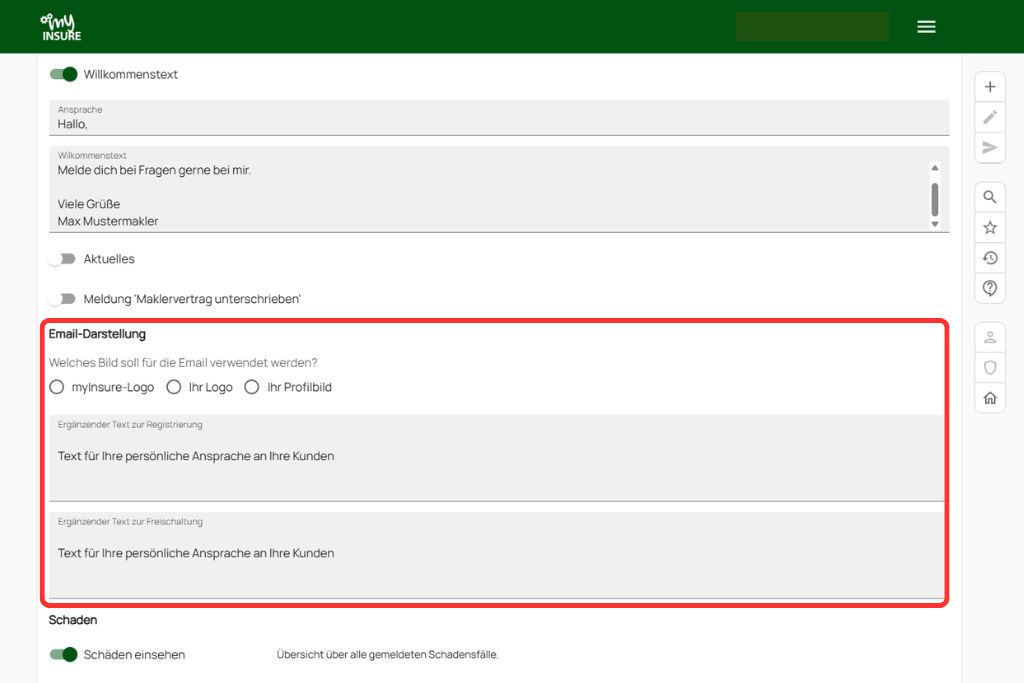The height and width of the screenshot is (683, 1024).
Task: Open the hamburger menu
Action: 926,27
